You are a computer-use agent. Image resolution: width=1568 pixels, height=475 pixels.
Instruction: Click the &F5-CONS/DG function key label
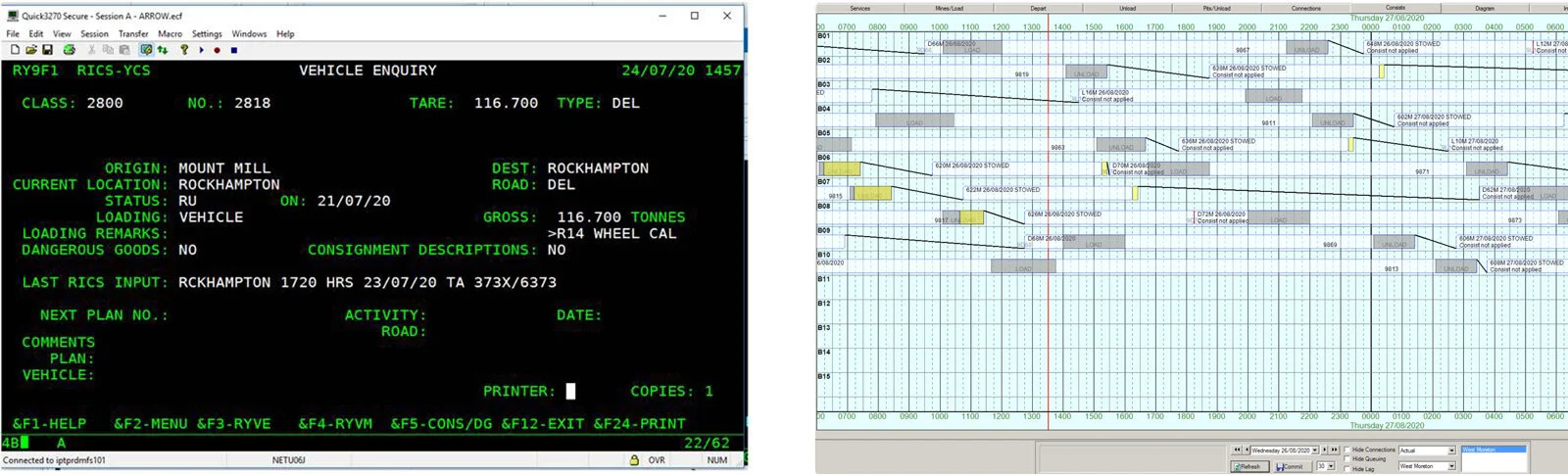tap(441, 424)
